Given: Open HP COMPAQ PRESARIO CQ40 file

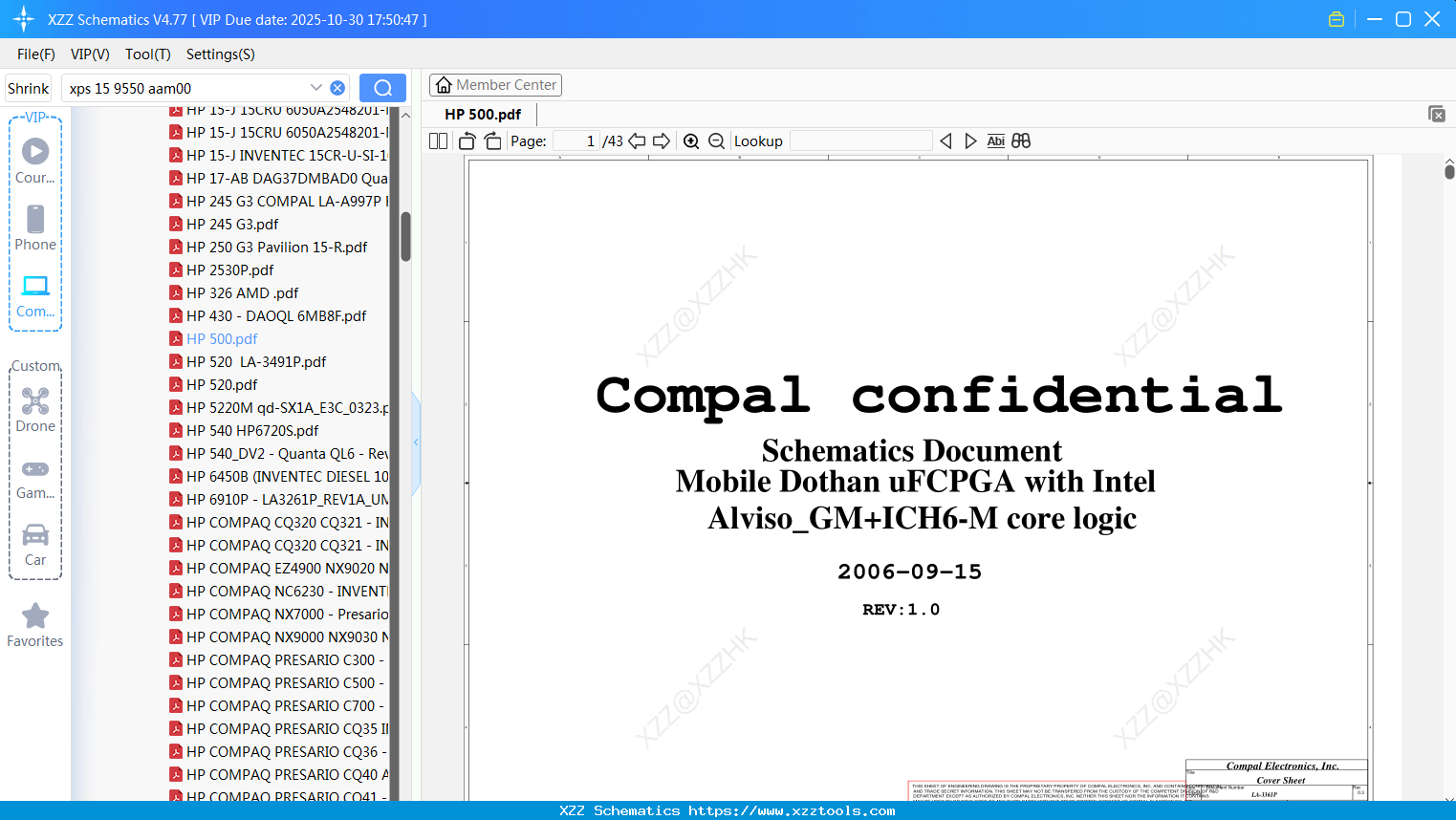Looking at the screenshot, I should pyautogui.click(x=278, y=774).
